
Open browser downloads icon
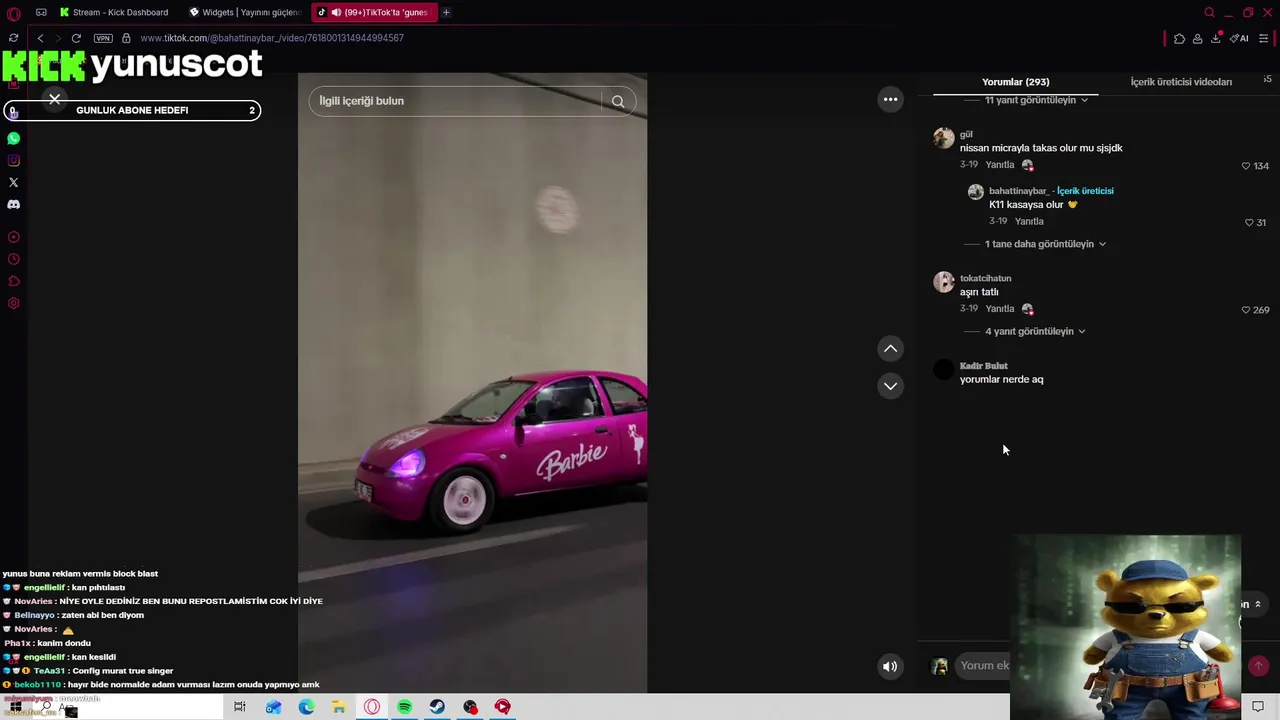(1216, 38)
